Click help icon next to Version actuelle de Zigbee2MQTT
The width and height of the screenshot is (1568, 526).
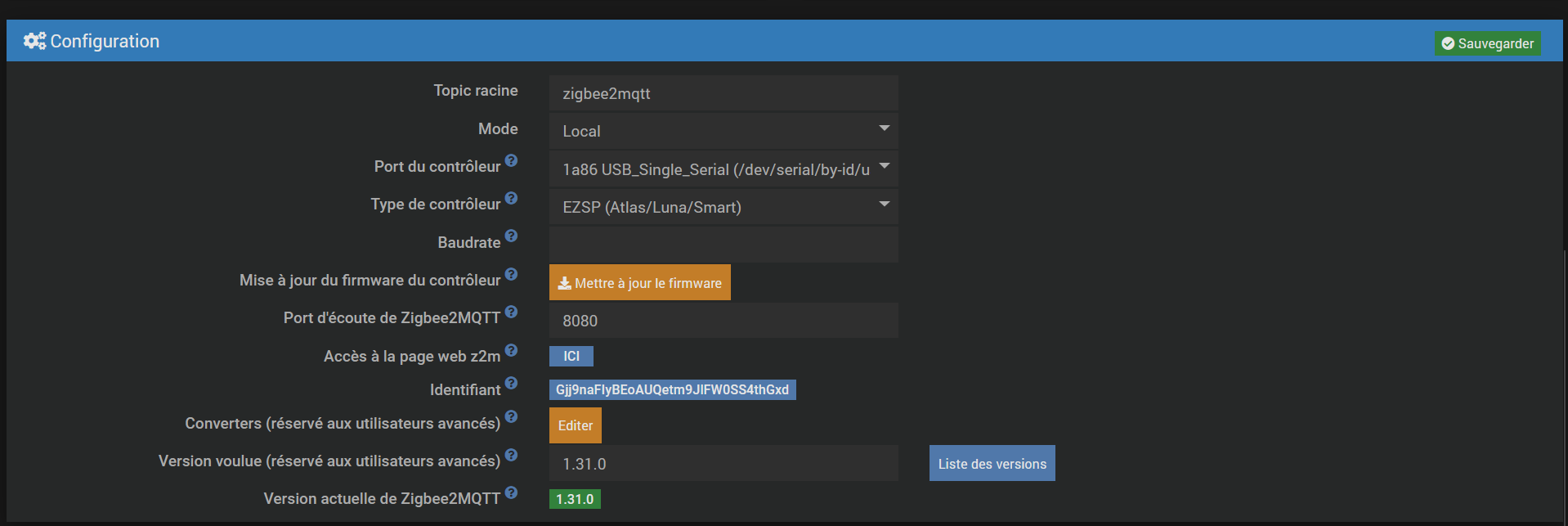click(511, 492)
